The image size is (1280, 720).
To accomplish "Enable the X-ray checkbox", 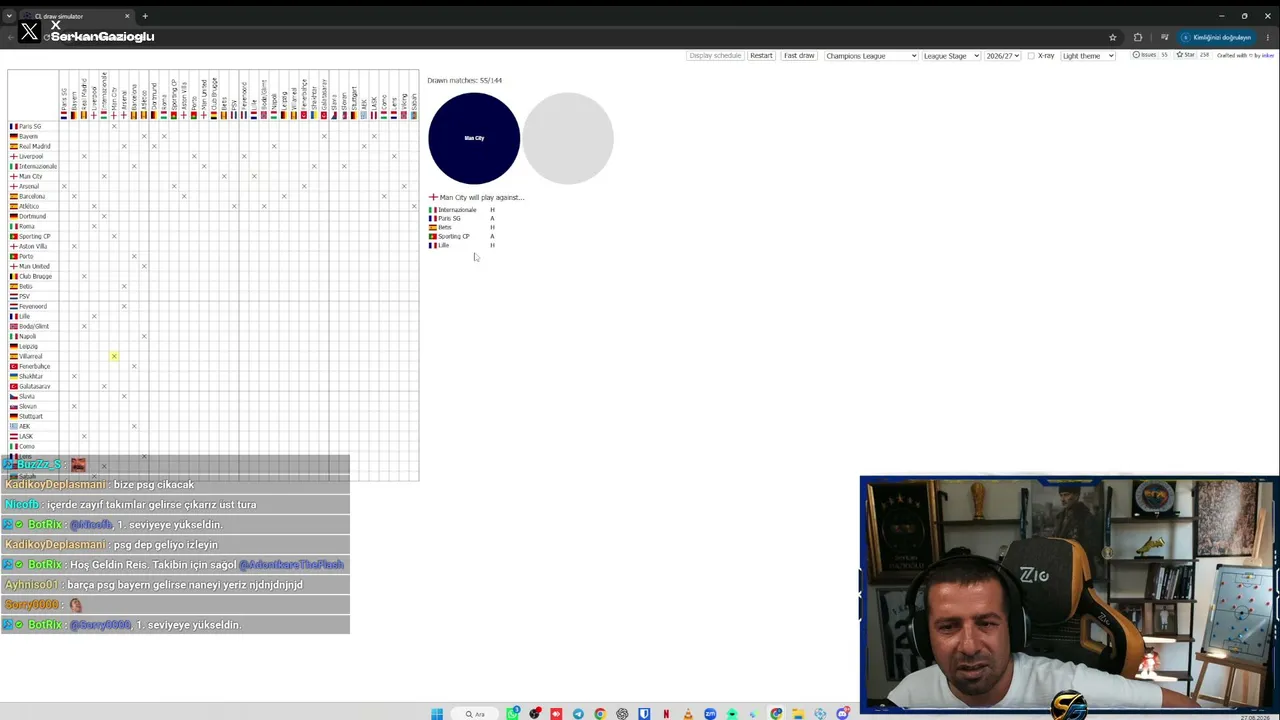I will click(1031, 56).
